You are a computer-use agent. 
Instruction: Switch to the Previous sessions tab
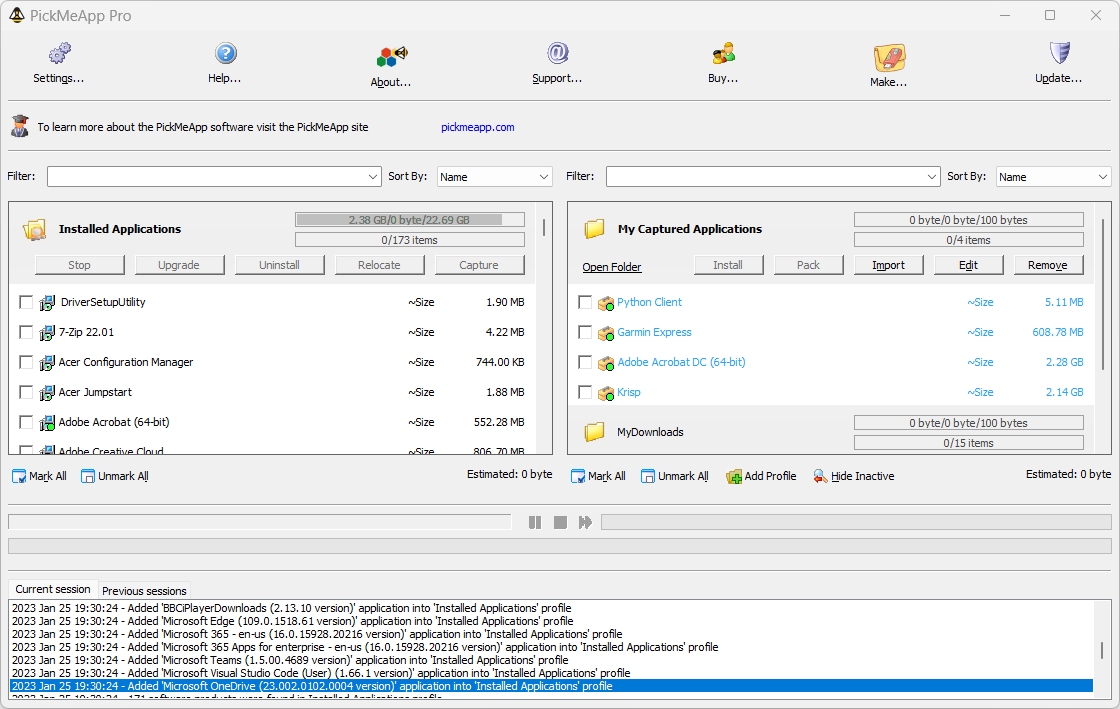click(x=143, y=590)
